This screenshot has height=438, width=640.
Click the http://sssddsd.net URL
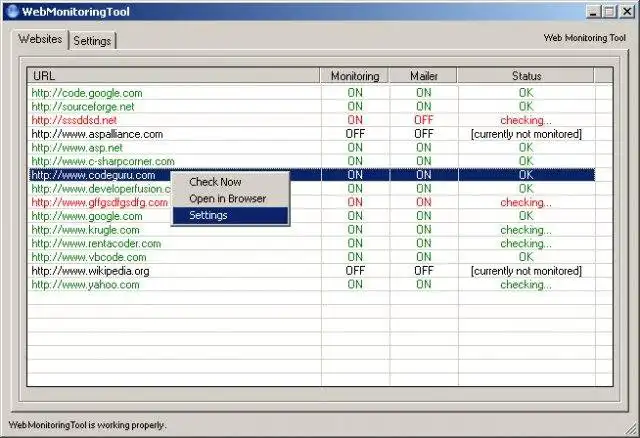click(74, 120)
